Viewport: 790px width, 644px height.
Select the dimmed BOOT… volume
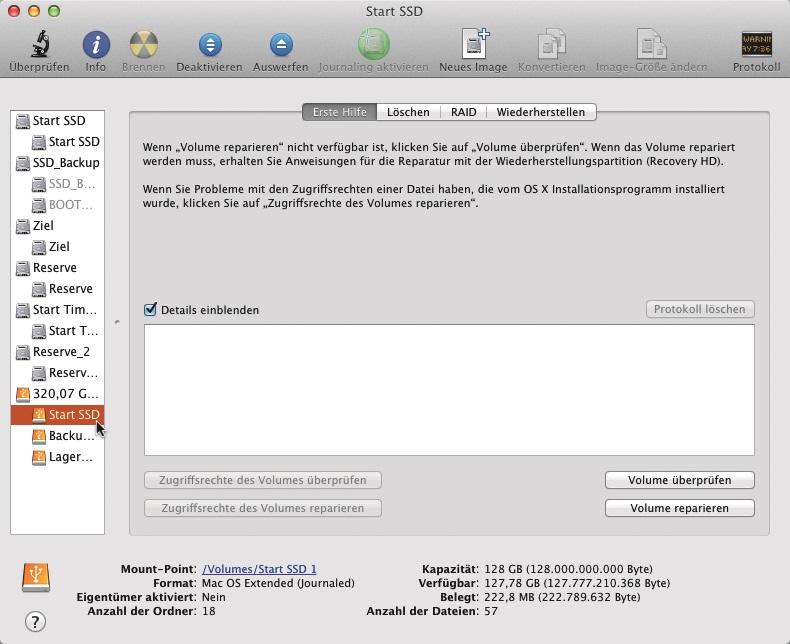tap(57, 205)
